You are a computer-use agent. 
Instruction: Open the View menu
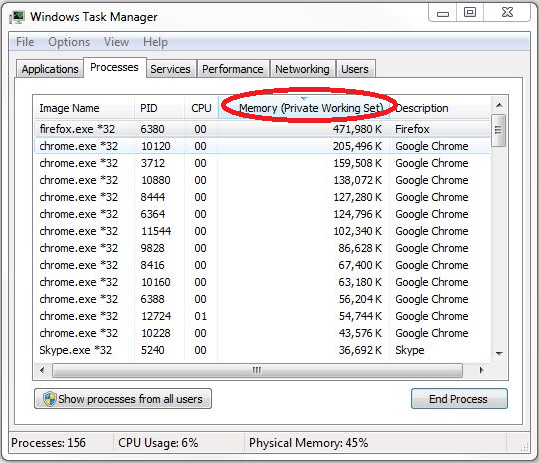[117, 42]
